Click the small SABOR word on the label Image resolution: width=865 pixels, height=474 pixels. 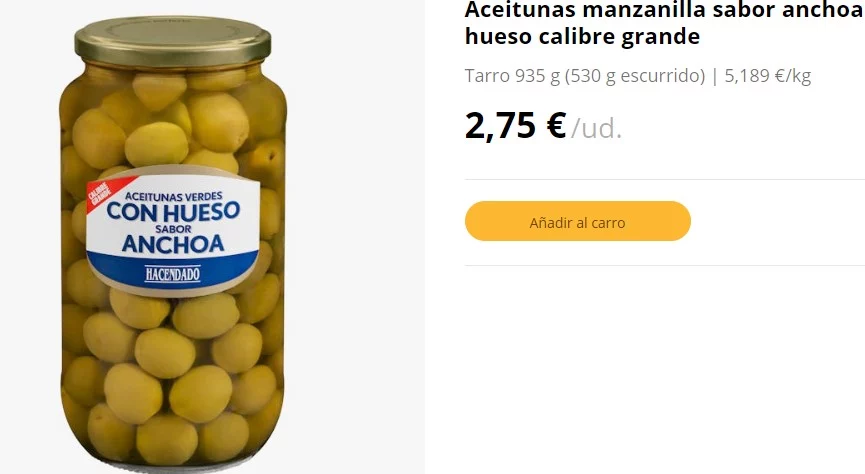click(x=173, y=228)
